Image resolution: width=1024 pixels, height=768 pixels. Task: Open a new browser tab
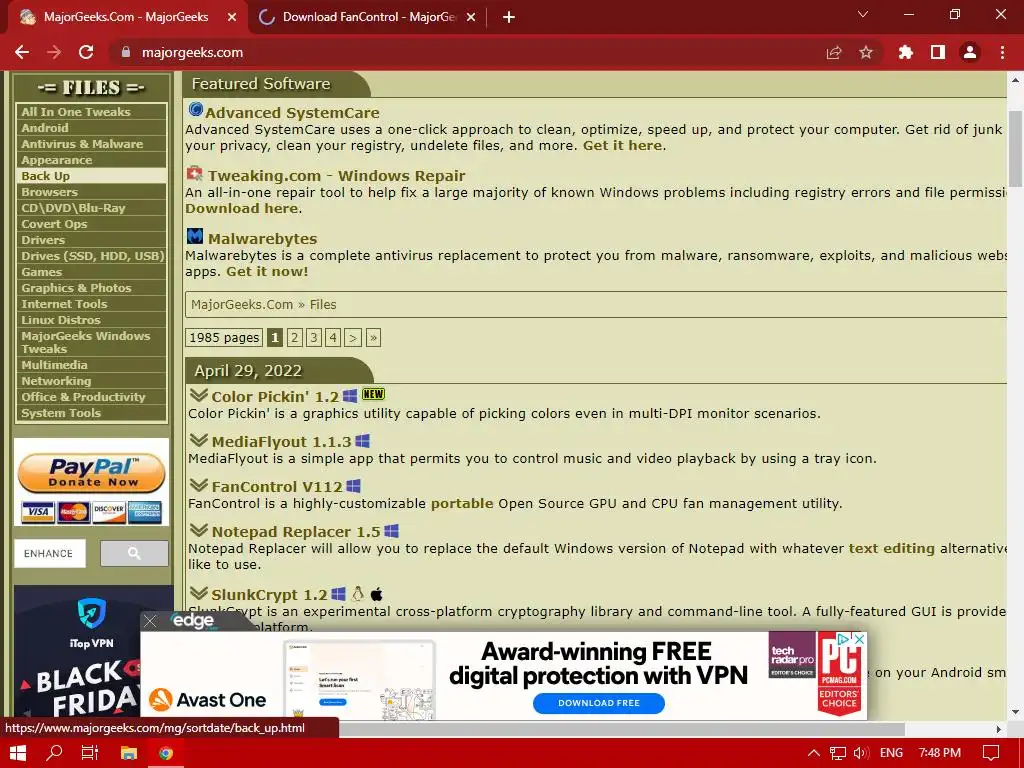coord(509,17)
